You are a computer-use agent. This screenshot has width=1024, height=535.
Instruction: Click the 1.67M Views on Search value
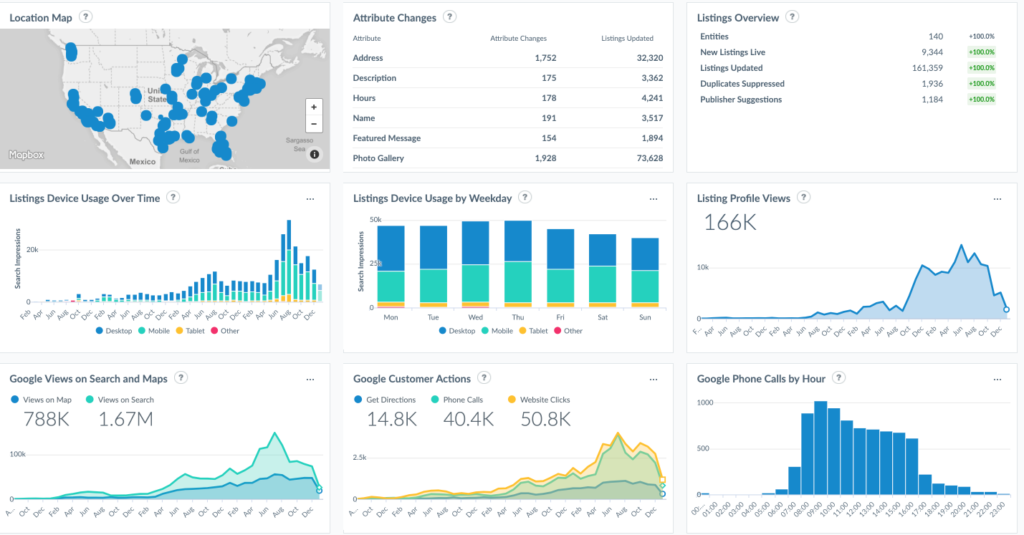click(x=126, y=419)
